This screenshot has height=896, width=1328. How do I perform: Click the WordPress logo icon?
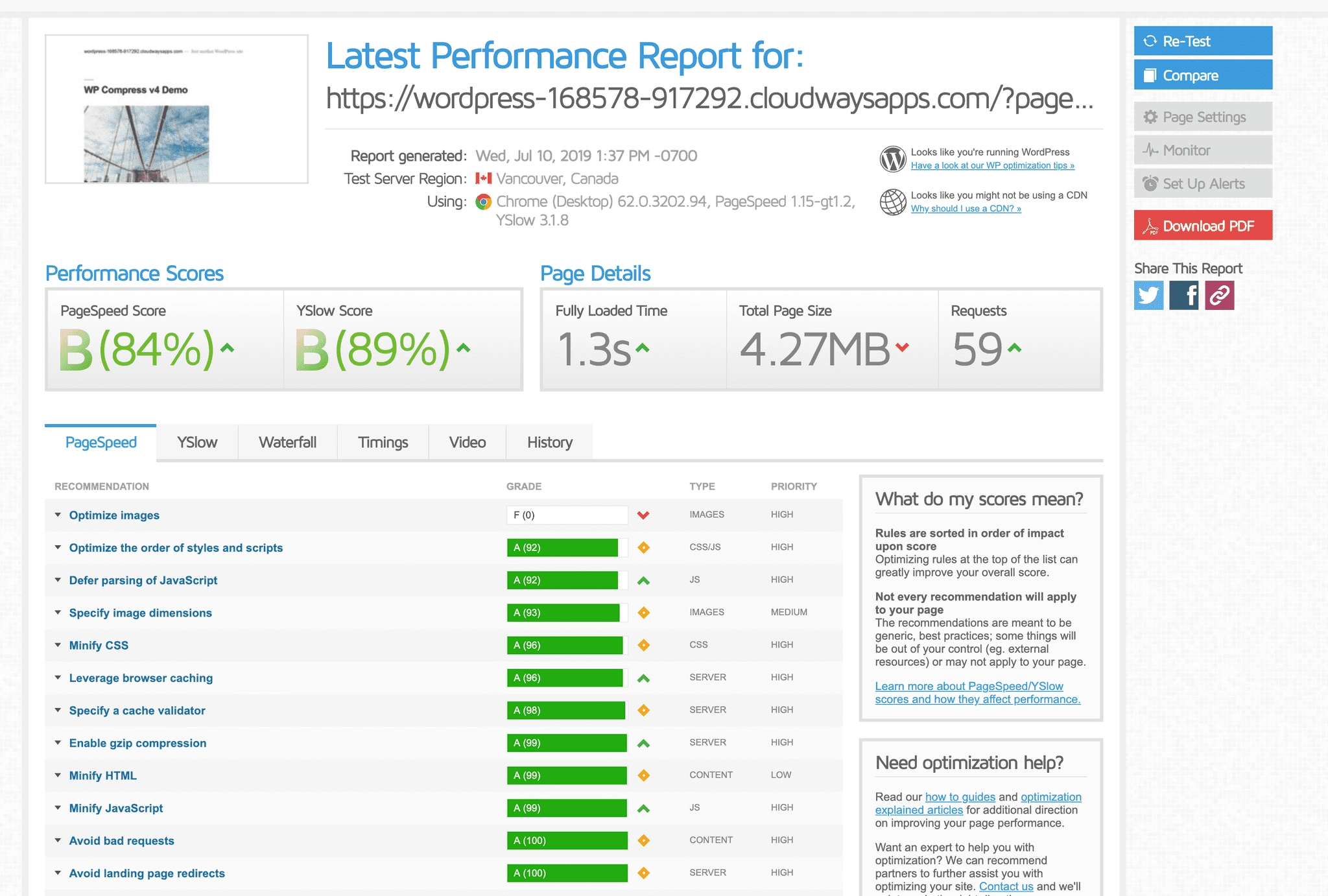click(x=893, y=159)
